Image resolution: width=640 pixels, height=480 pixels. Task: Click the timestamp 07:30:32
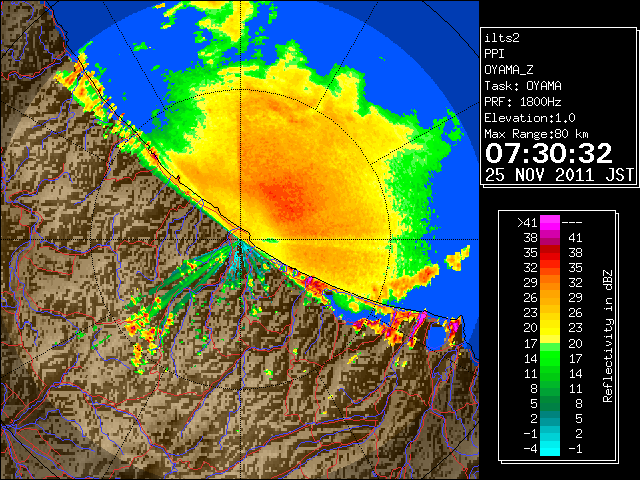[548, 153]
